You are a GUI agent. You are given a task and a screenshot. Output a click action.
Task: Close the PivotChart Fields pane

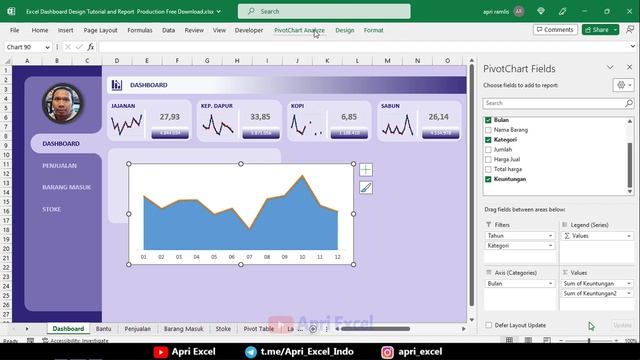point(629,67)
